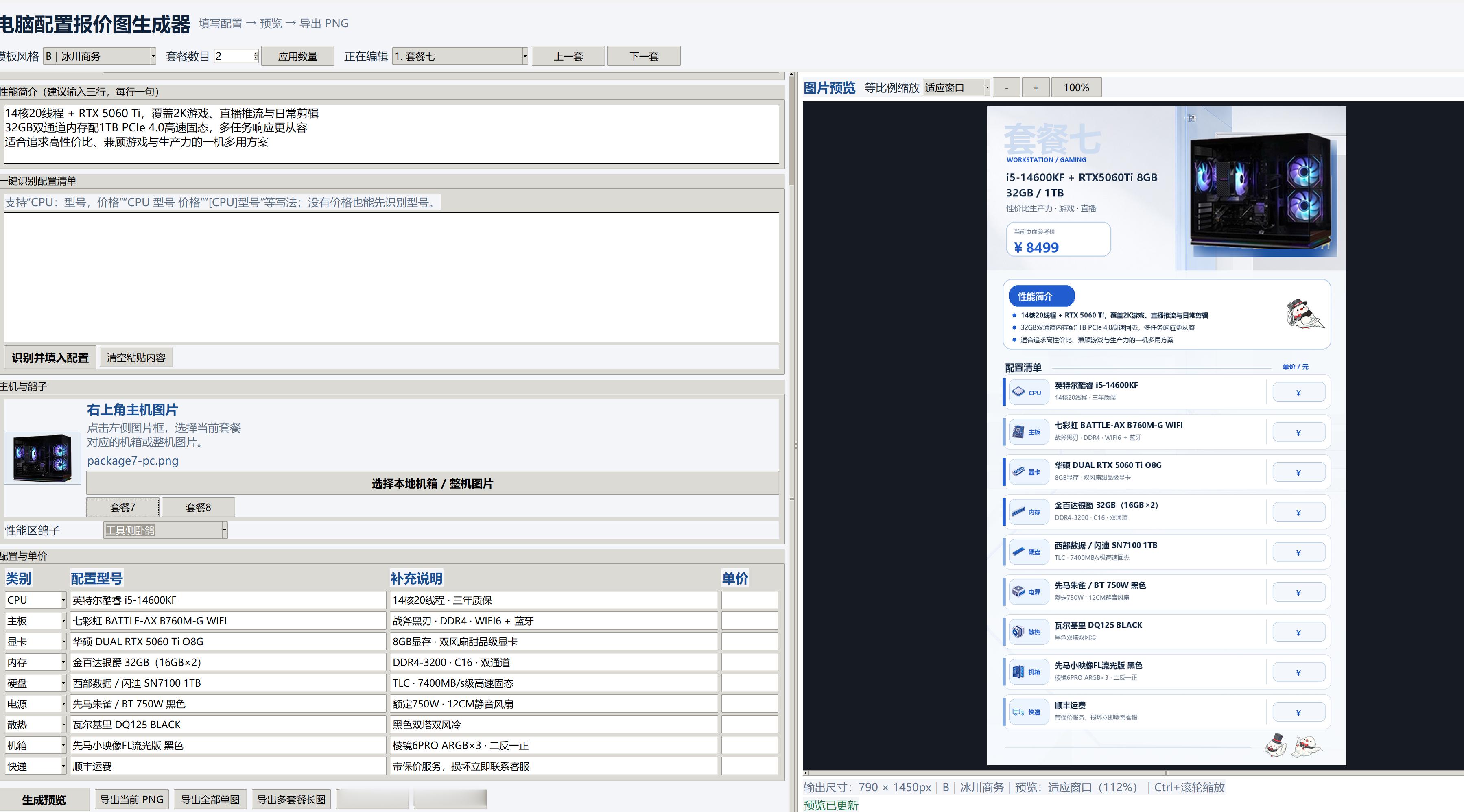Expand the 正在编辑 package selector
The height and width of the screenshot is (812, 1464).
[460, 56]
